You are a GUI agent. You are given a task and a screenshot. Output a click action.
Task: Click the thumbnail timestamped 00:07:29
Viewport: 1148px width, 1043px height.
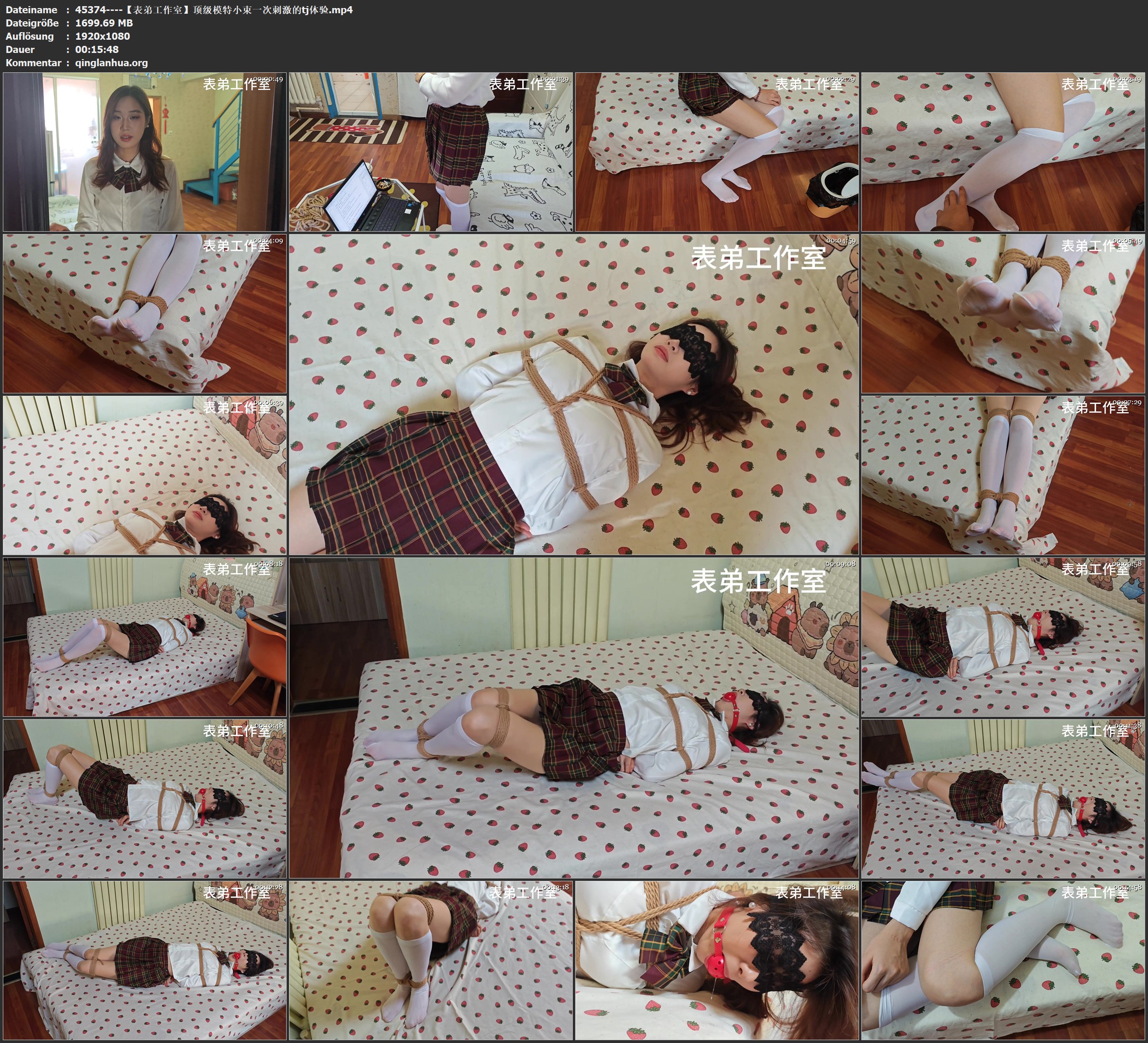[x=1003, y=475]
